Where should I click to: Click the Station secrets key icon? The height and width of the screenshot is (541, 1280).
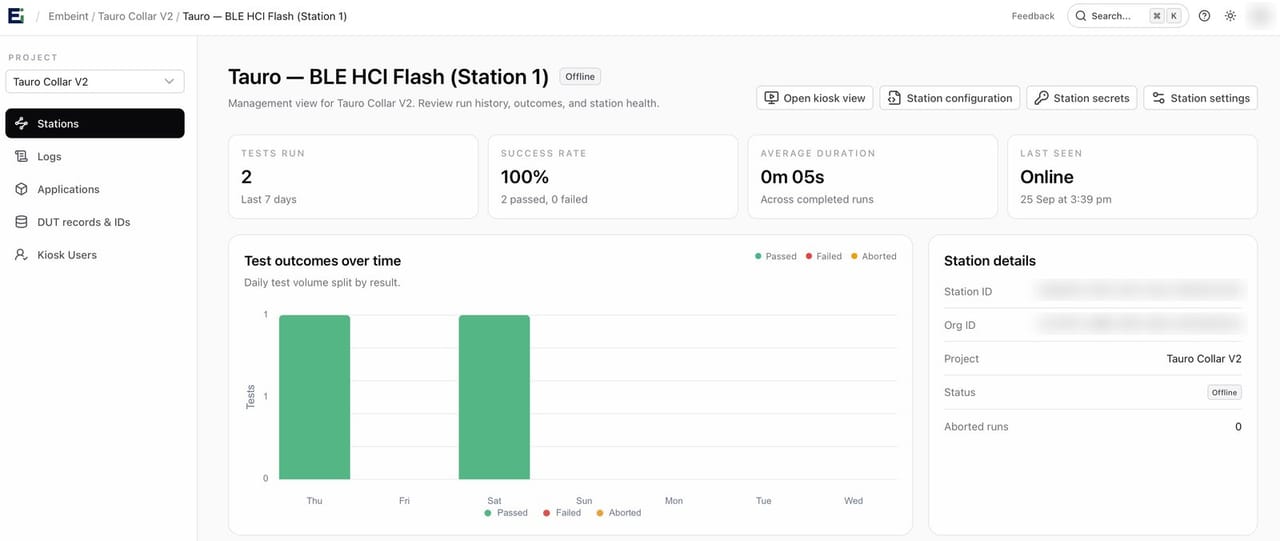[1041, 98]
